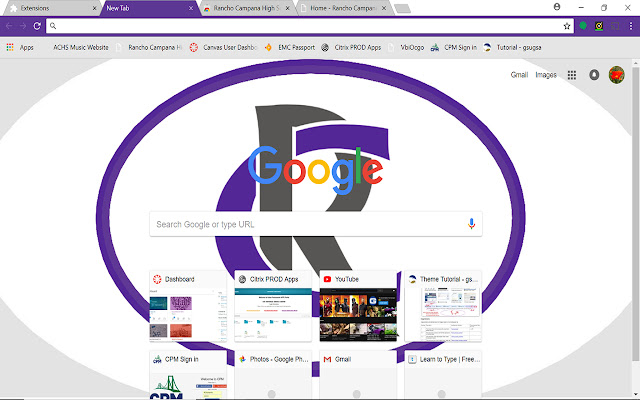Open the VbiOogo bookmark
640x400 pixels.
(x=407, y=47)
